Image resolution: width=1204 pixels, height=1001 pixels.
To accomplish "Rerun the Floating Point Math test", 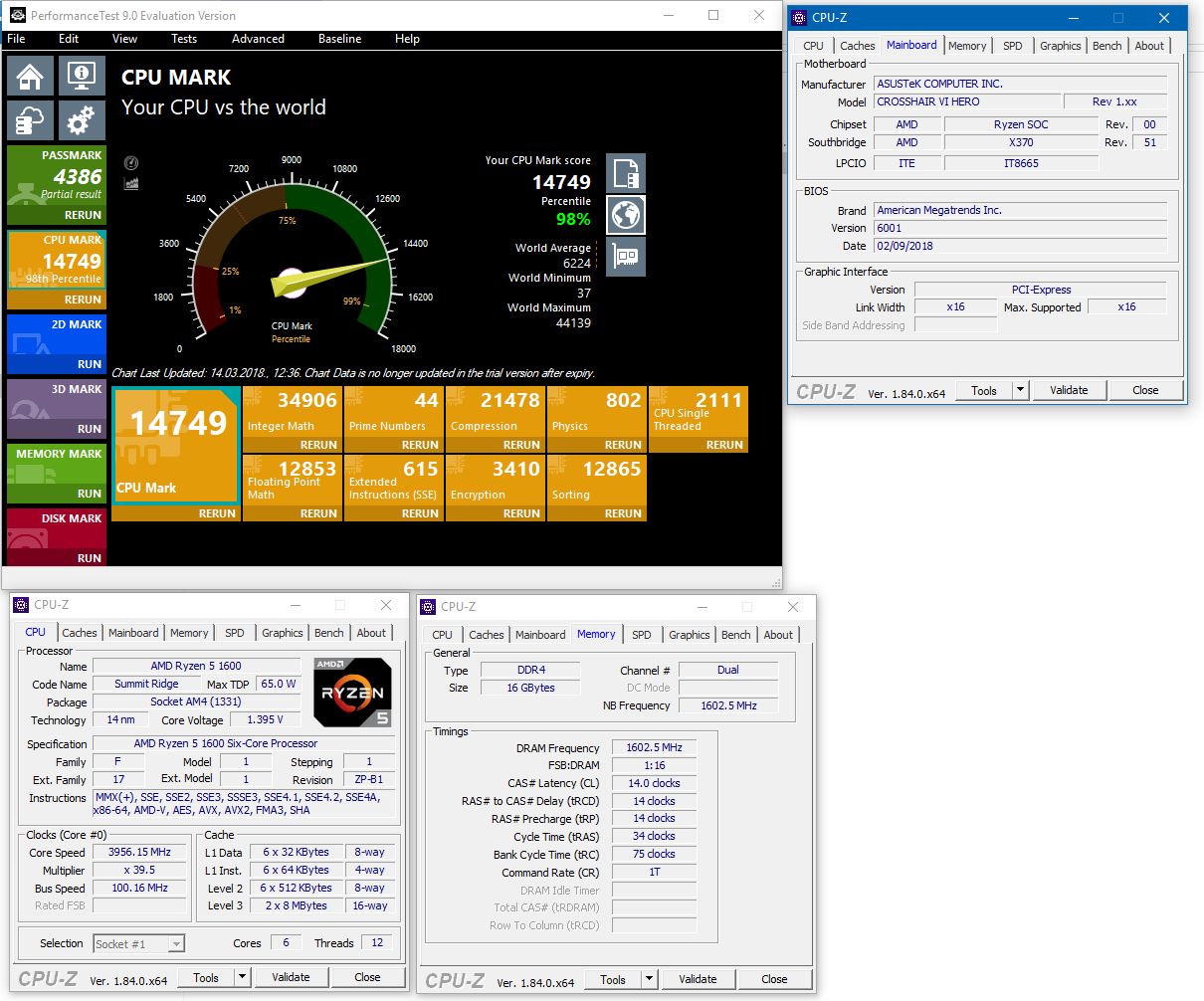I will pos(318,513).
